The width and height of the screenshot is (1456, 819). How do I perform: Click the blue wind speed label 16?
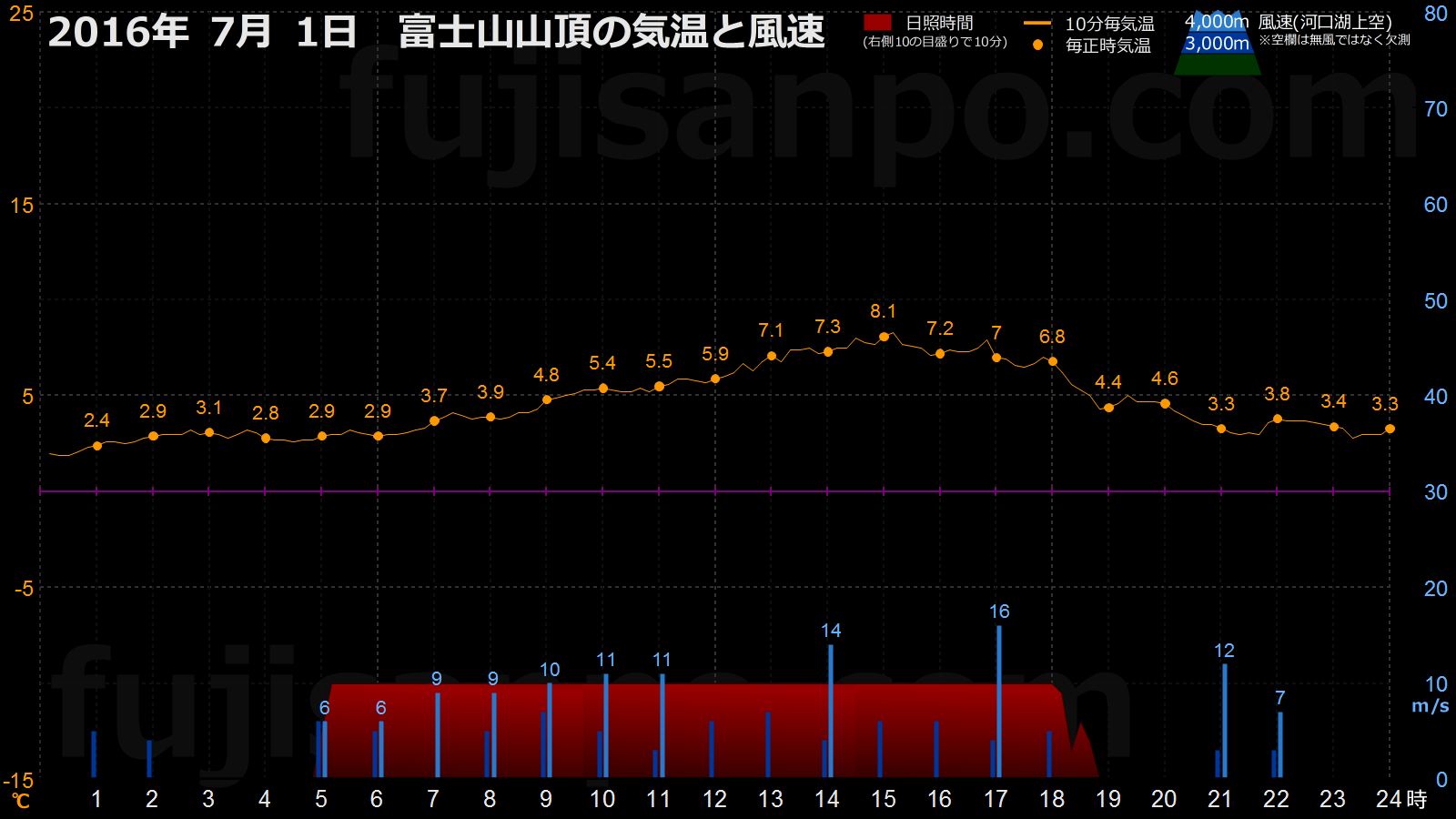tap(999, 612)
